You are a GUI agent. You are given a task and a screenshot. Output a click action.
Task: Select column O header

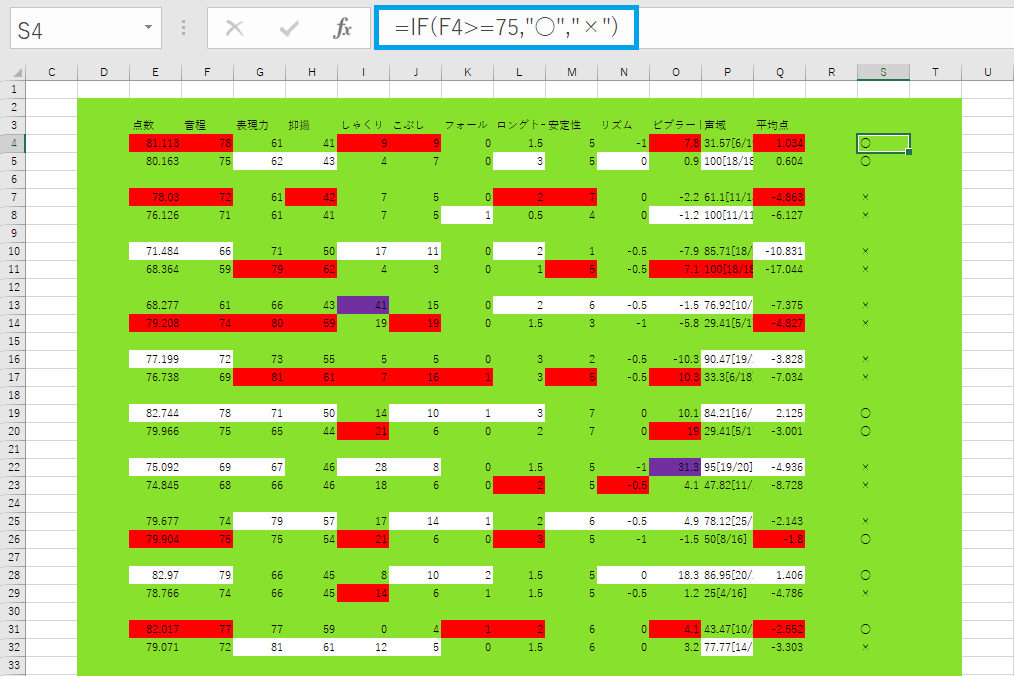676,72
